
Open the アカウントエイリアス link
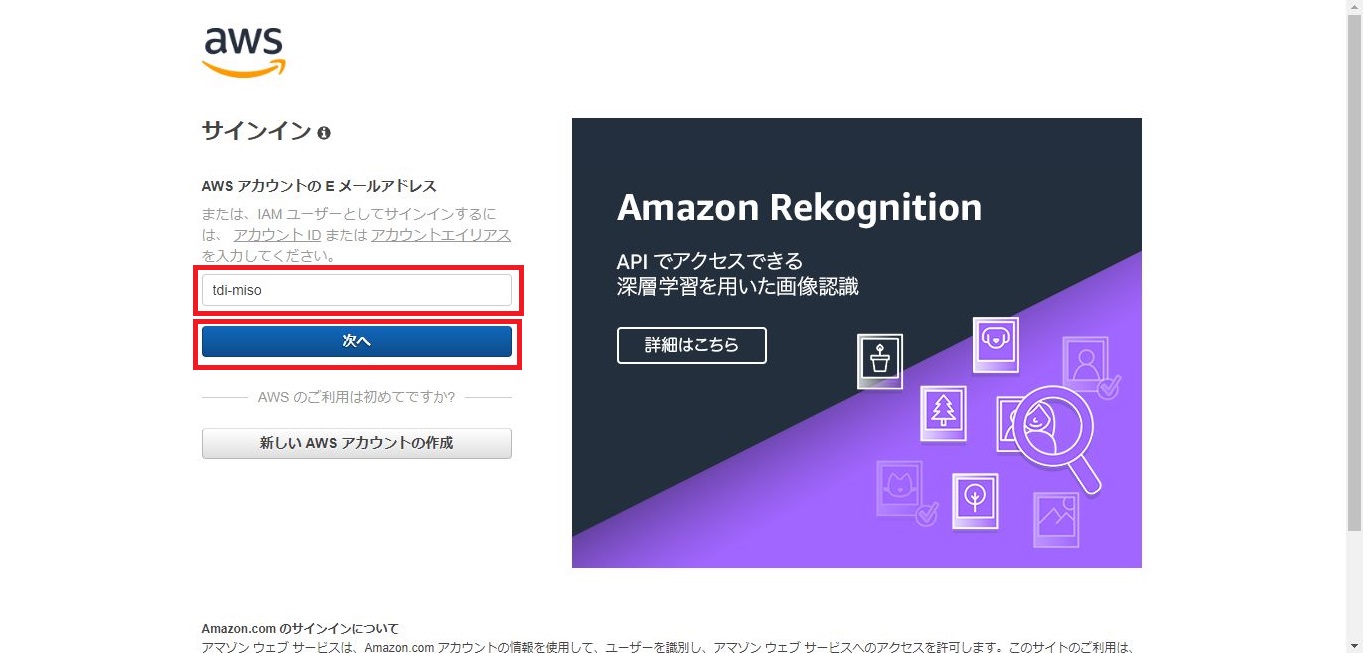click(441, 236)
